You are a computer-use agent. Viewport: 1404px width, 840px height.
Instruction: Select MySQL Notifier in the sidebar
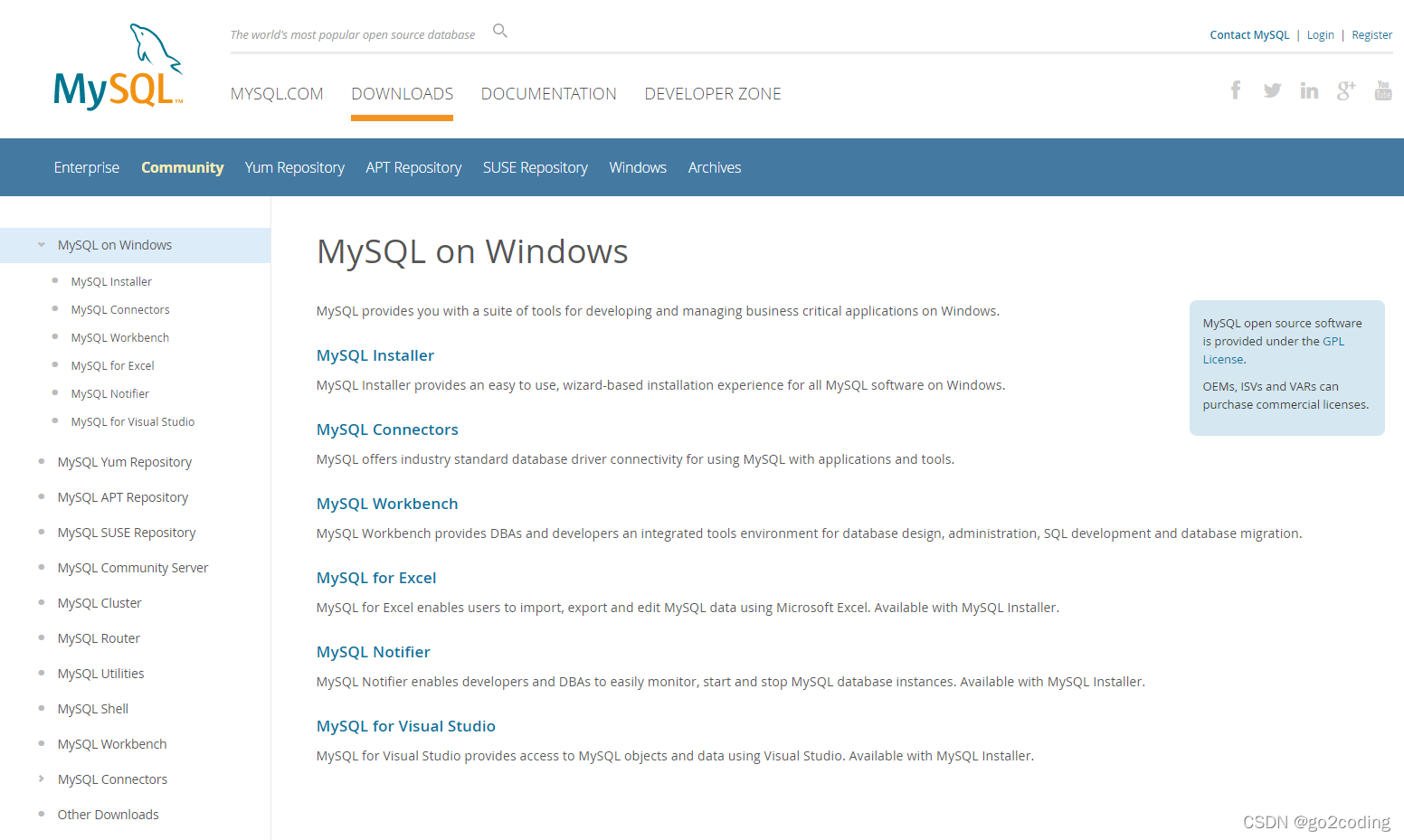click(x=110, y=394)
